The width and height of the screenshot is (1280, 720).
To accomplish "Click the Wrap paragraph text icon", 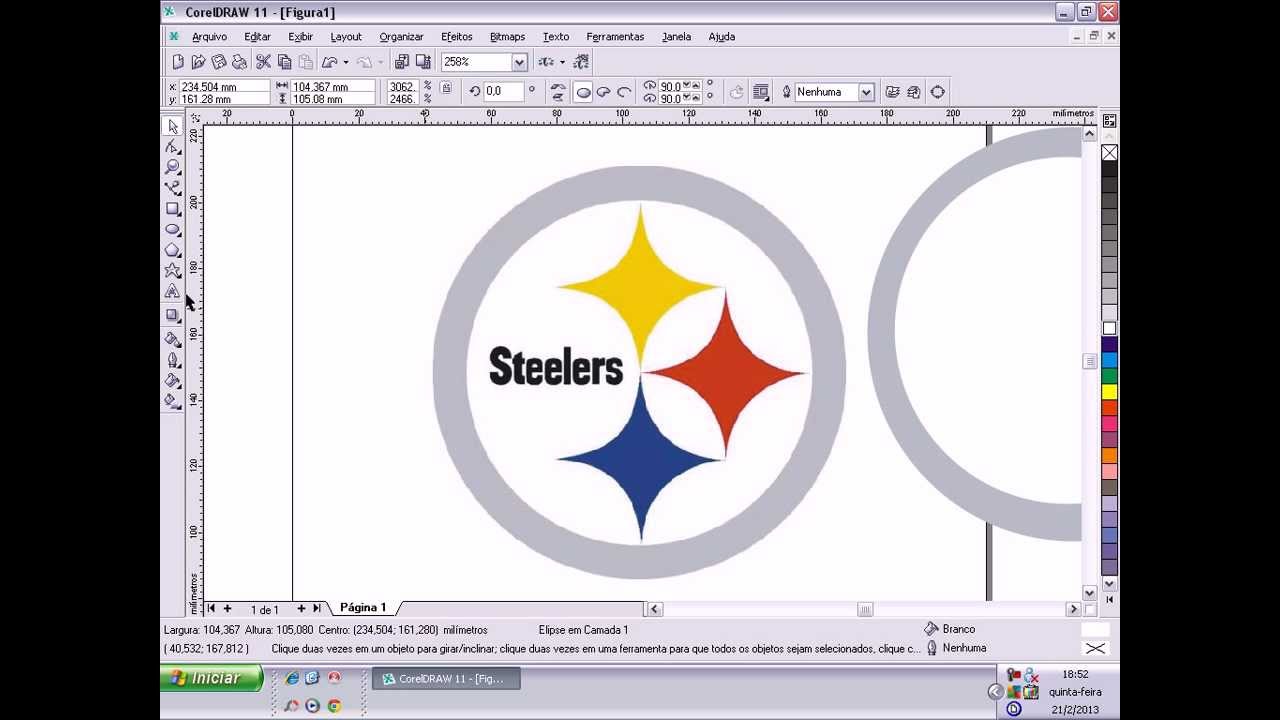I will [761, 92].
